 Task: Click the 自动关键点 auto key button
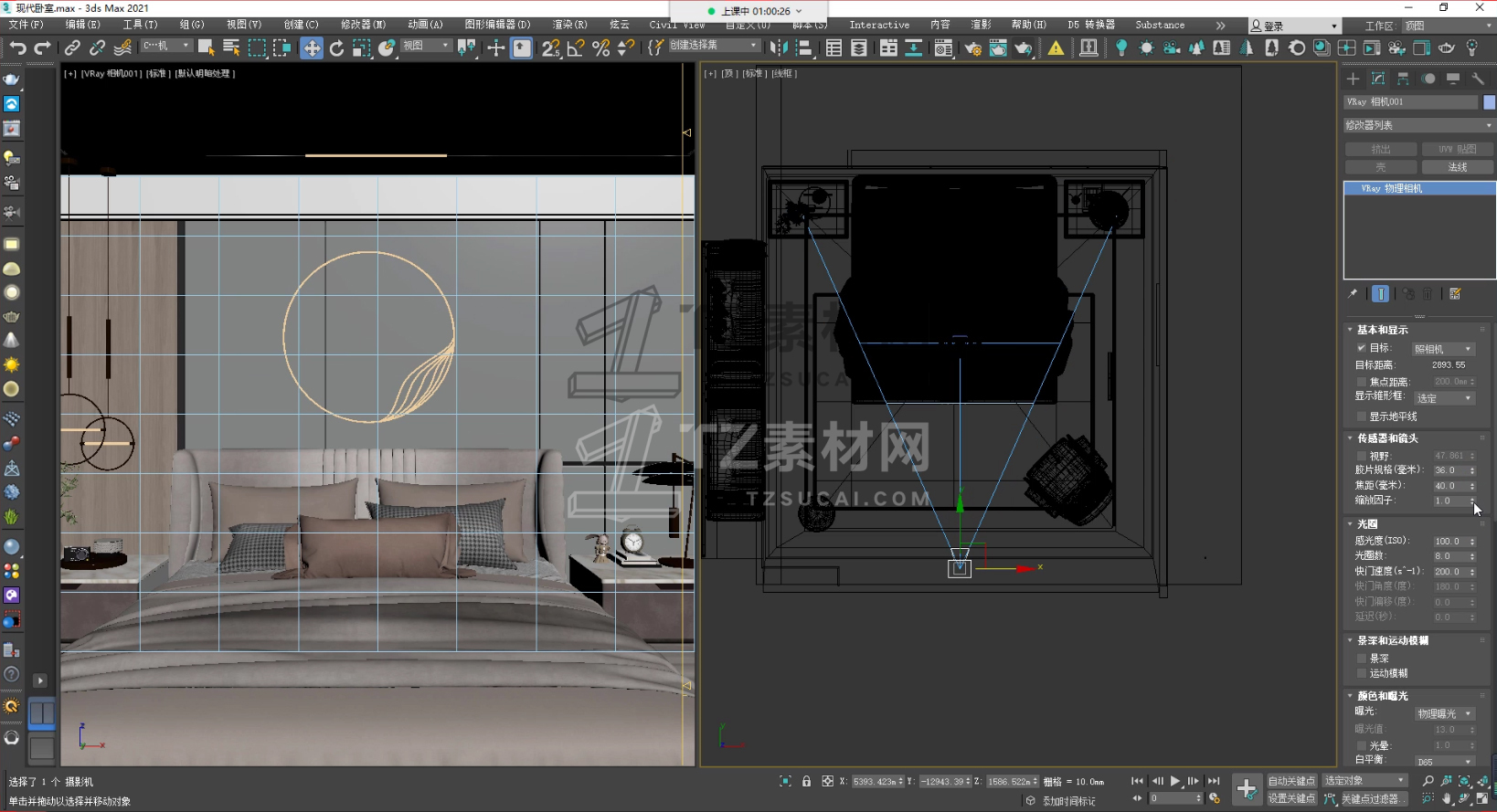point(1290,781)
